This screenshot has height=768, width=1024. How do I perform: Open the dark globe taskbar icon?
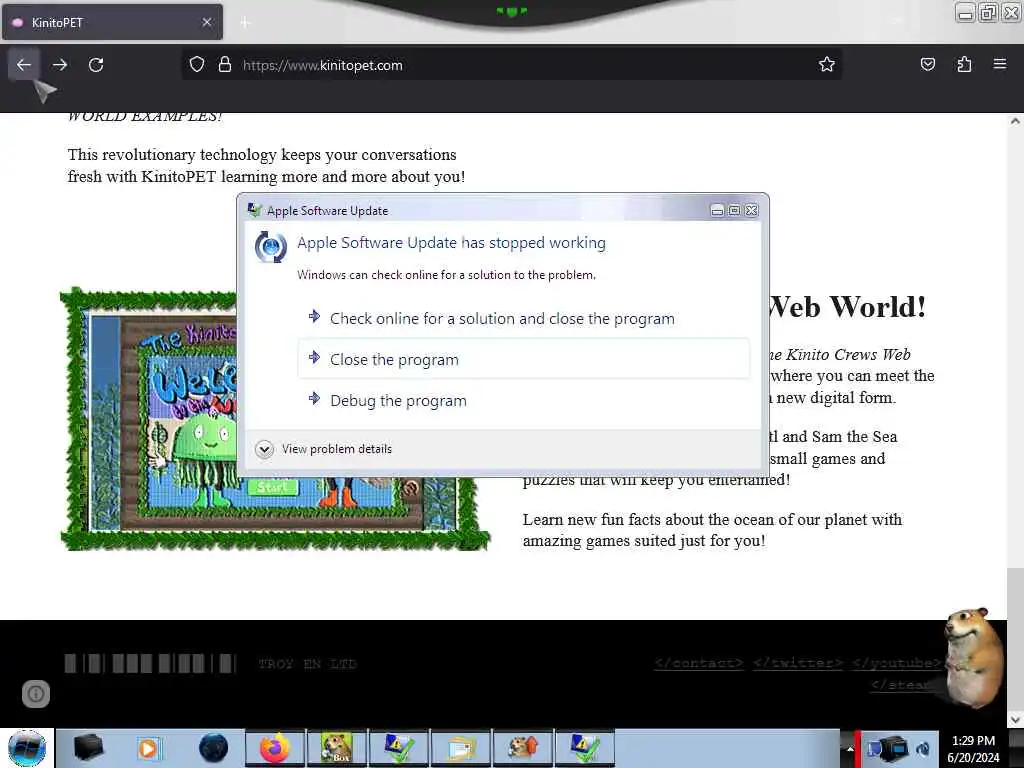click(213, 748)
